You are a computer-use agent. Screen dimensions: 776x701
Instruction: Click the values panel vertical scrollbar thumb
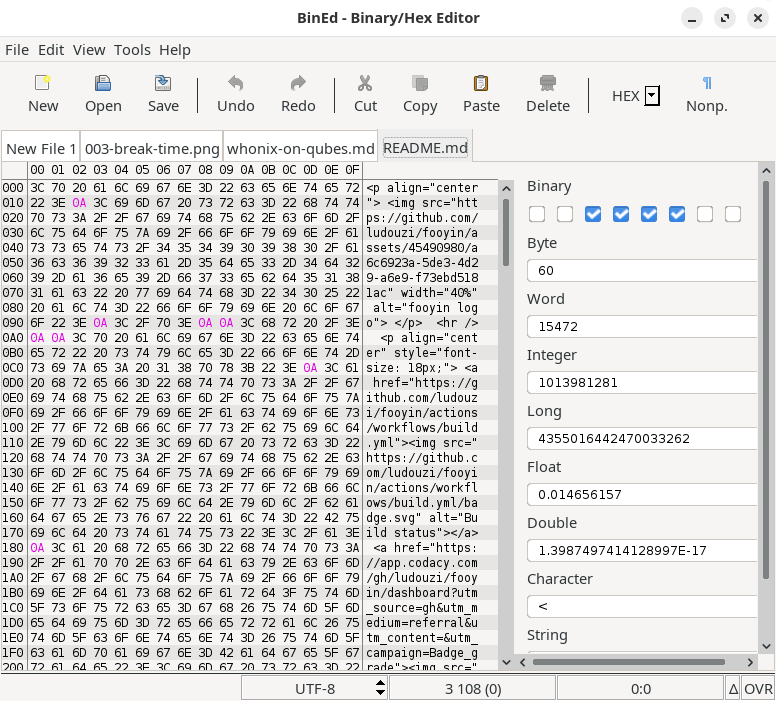pyautogui.click(x=766, y=379)
